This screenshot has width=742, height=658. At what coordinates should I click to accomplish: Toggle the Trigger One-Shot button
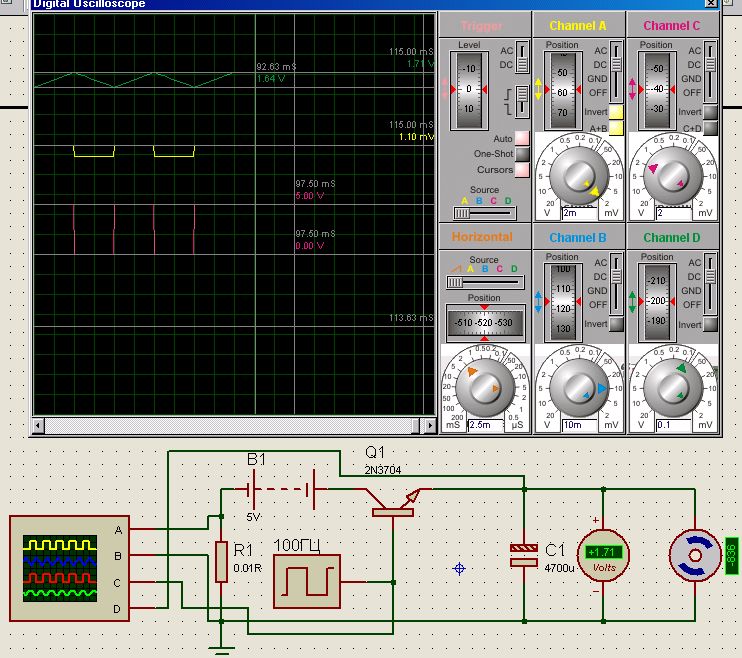point(522,154)
